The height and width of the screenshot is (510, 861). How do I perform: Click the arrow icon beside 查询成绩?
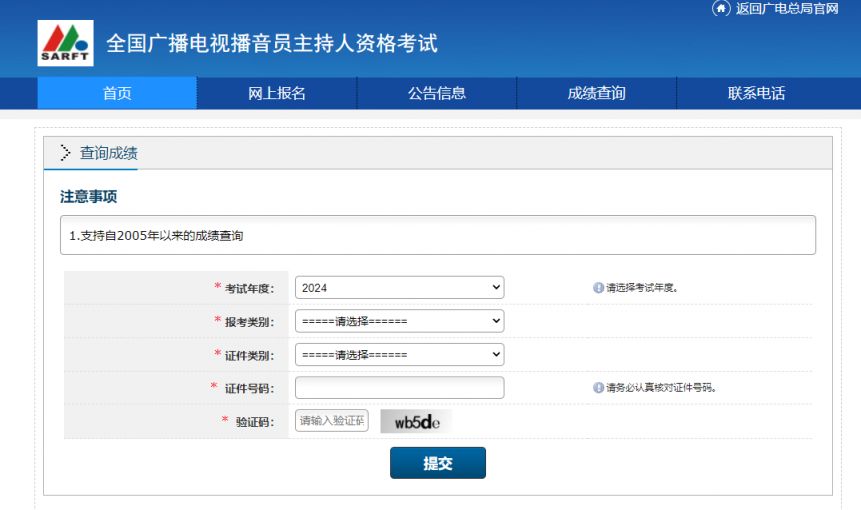click(x=65, y=153)
